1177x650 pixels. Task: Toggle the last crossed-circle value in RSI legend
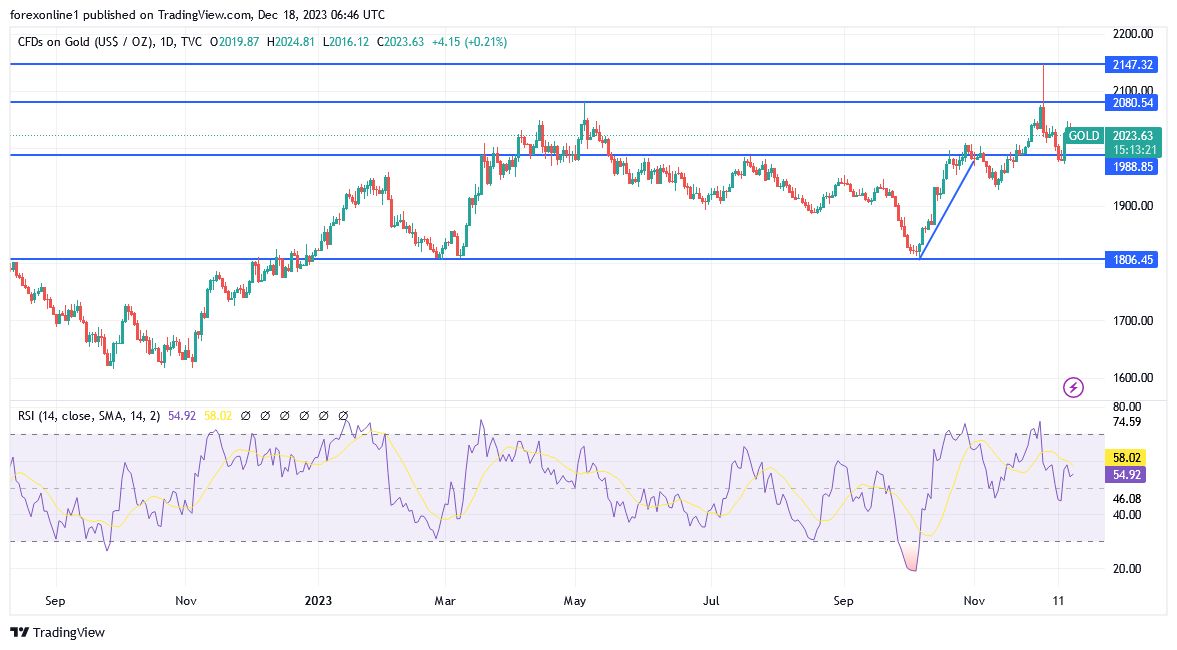point(341,413)
